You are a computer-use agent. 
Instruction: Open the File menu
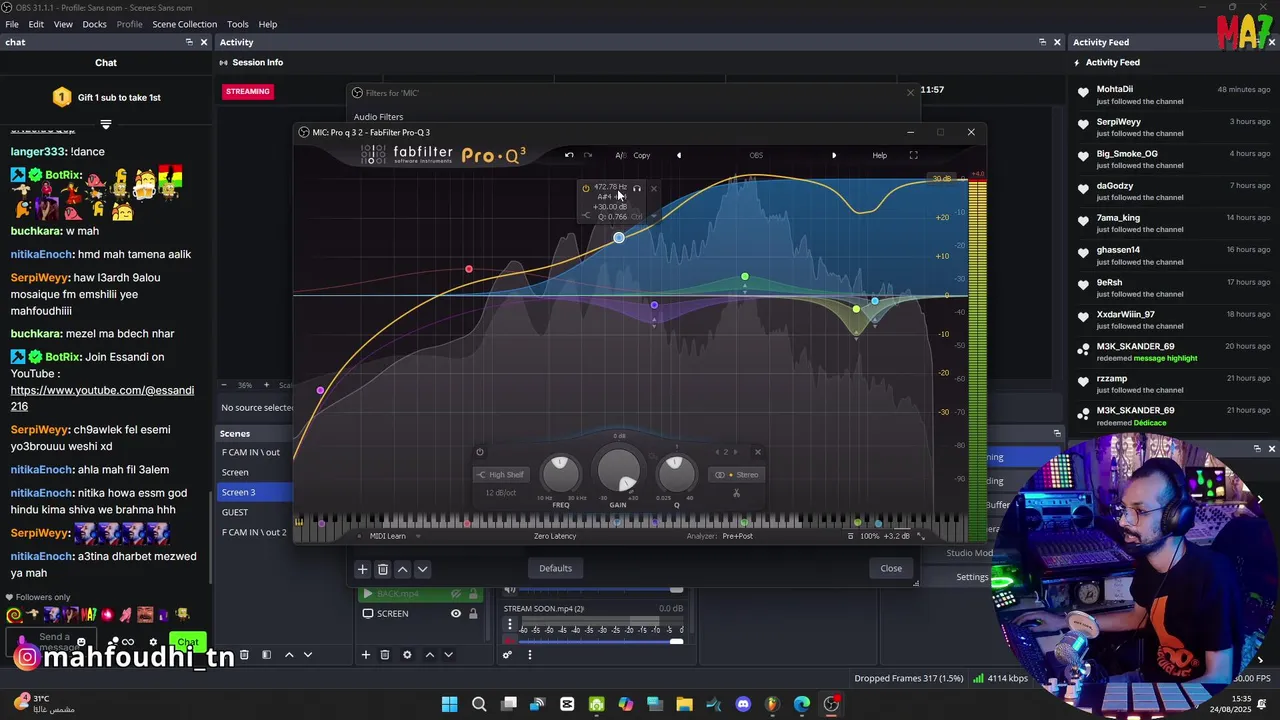click(x=12, y=24)
